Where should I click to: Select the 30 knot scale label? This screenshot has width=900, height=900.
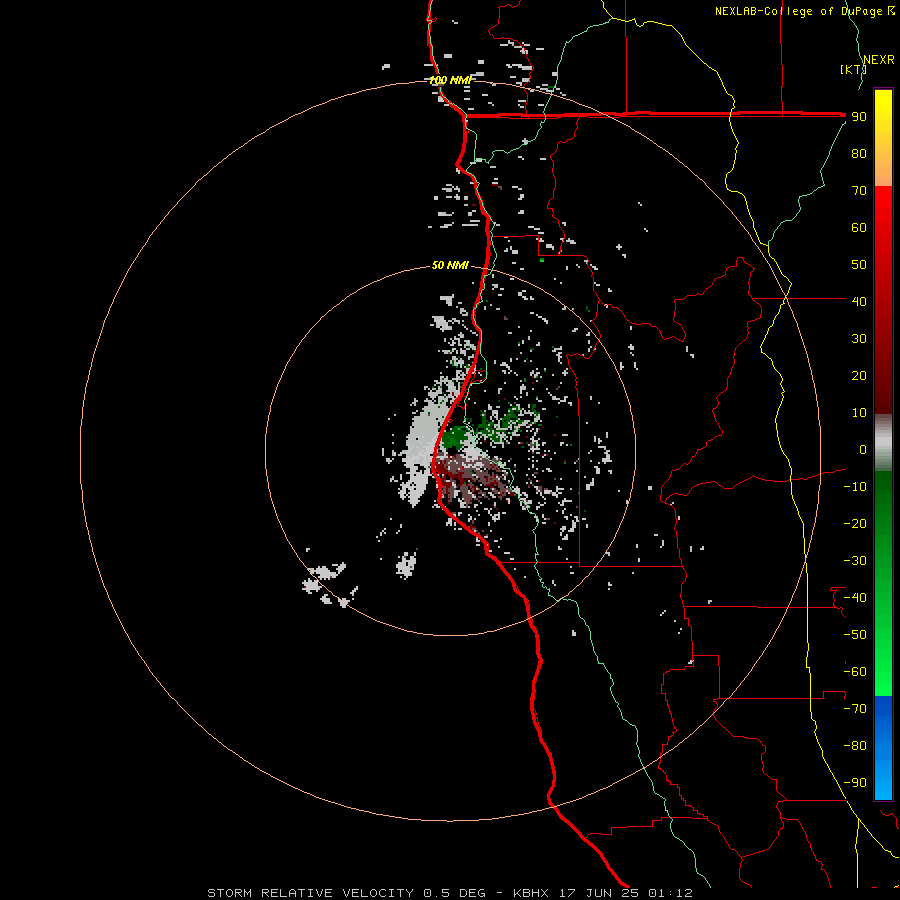(859, 339)
